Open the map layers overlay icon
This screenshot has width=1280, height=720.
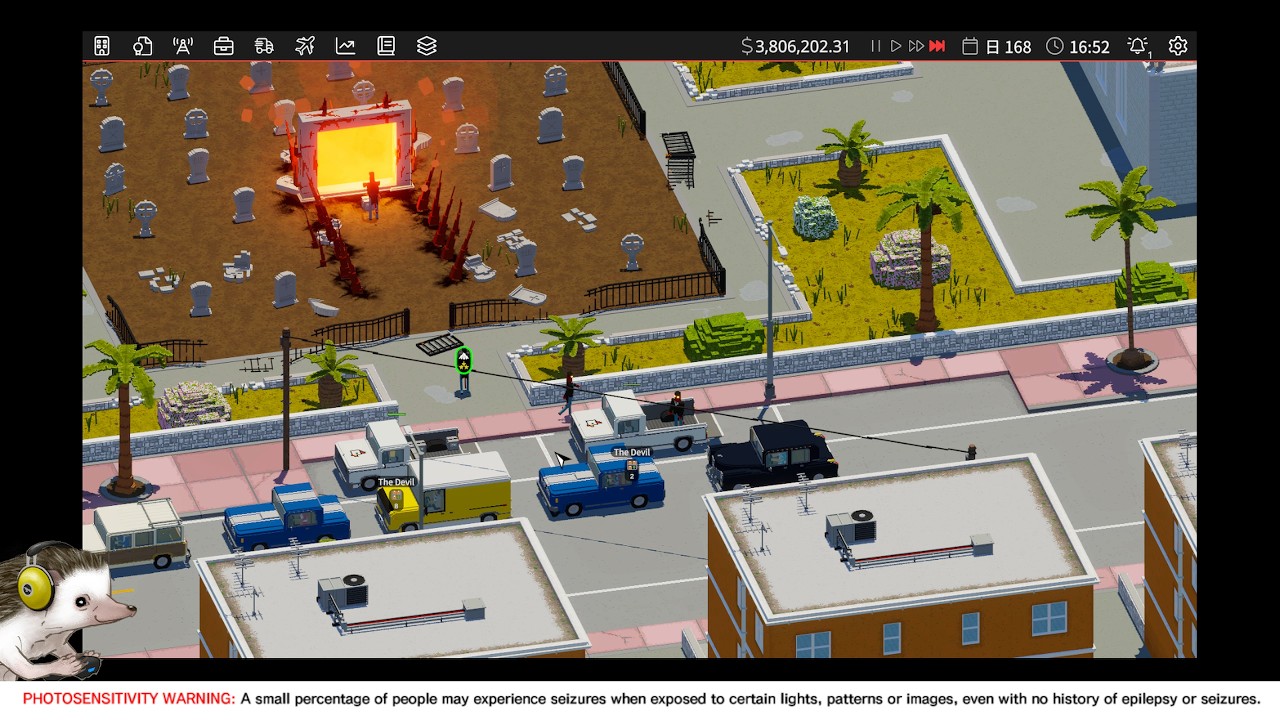pos(427,46)
